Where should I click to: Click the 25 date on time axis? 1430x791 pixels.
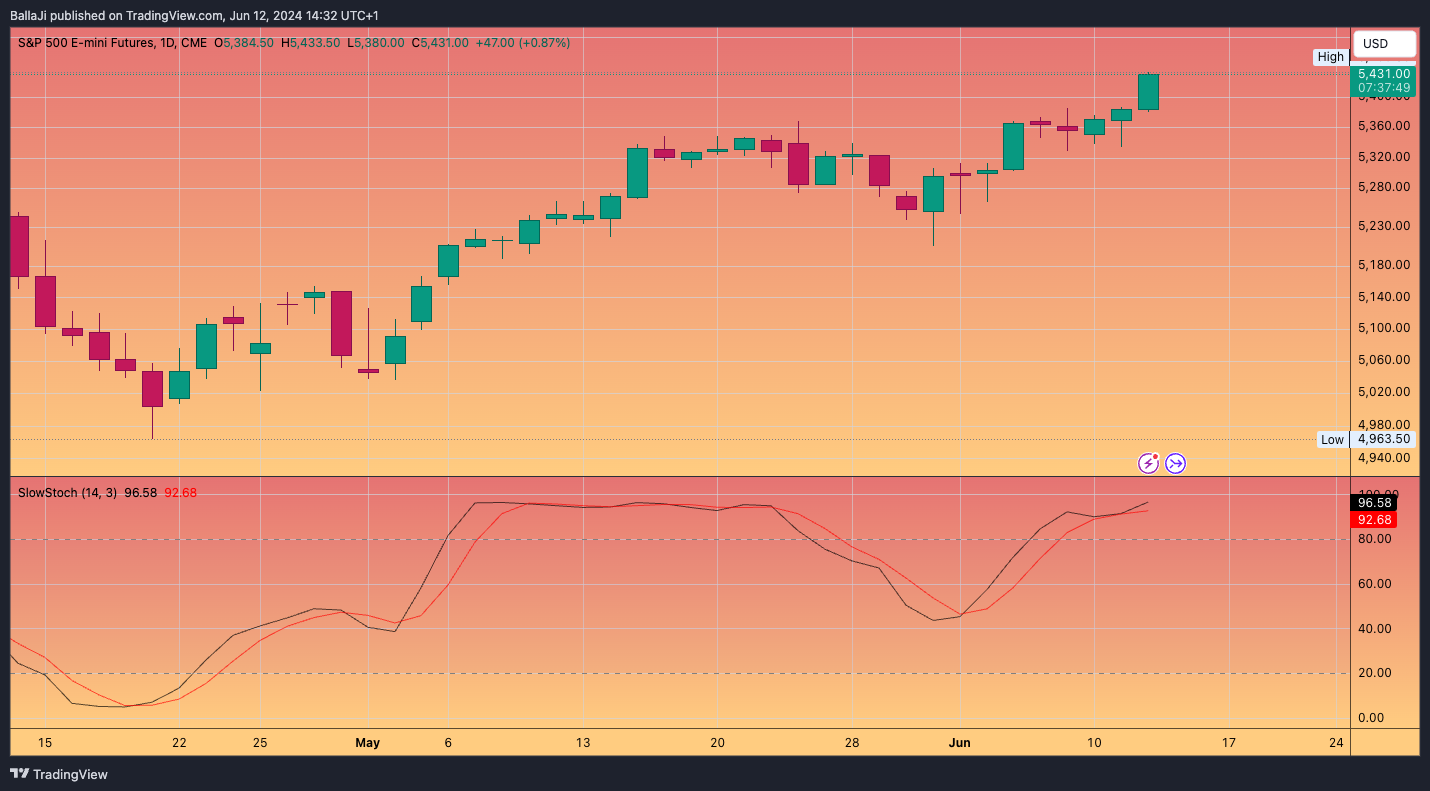point(260,742)
